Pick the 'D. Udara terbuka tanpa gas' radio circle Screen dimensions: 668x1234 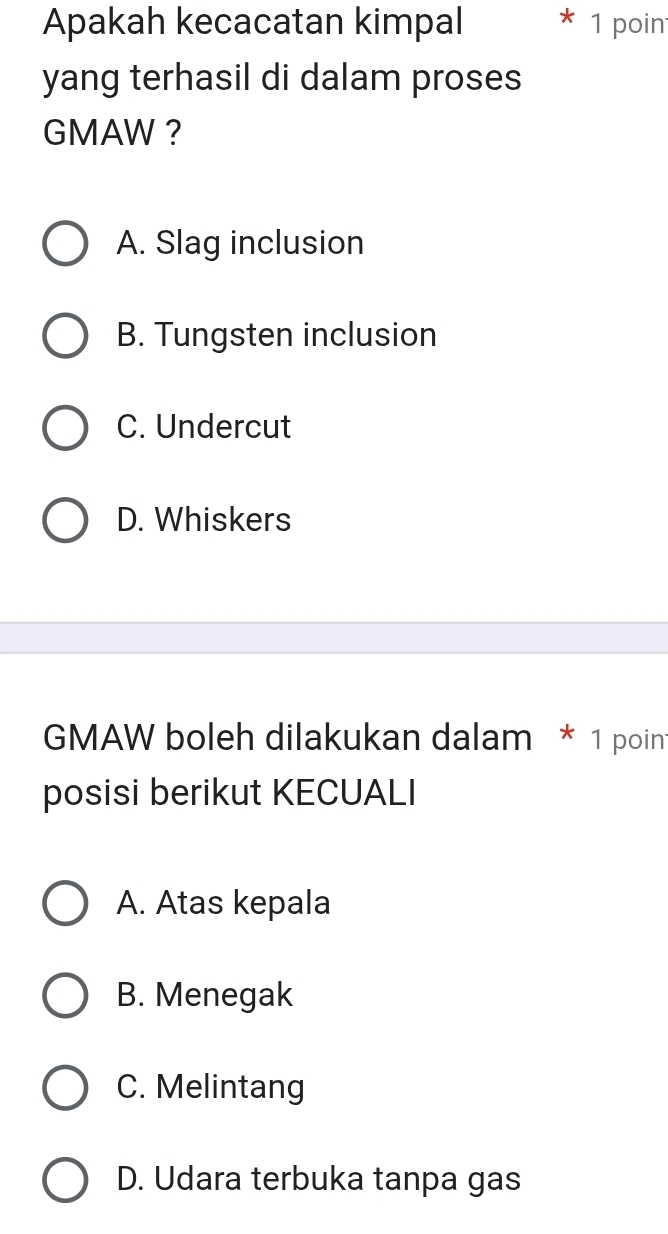(65, 1180)
